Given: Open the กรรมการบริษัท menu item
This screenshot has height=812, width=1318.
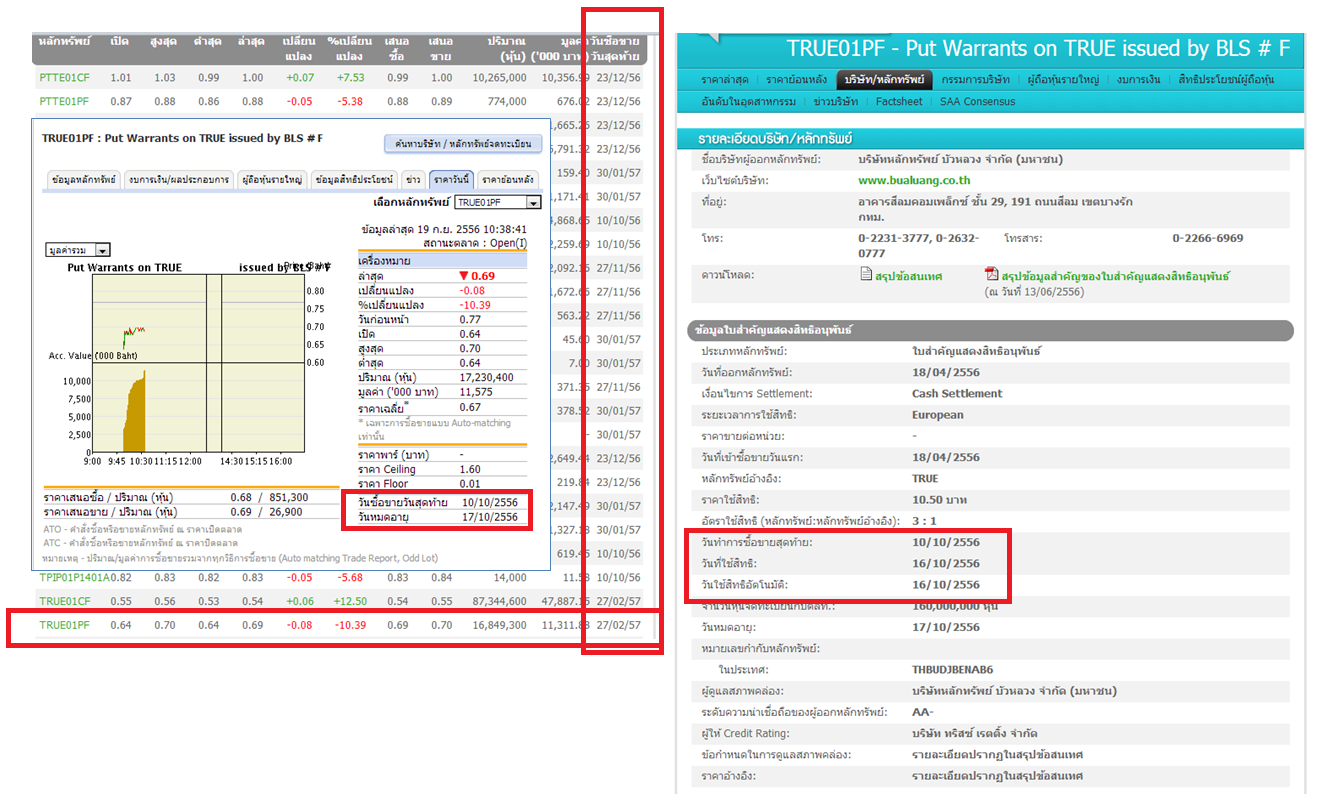Looking at the screenshot, I should (976, 79).
